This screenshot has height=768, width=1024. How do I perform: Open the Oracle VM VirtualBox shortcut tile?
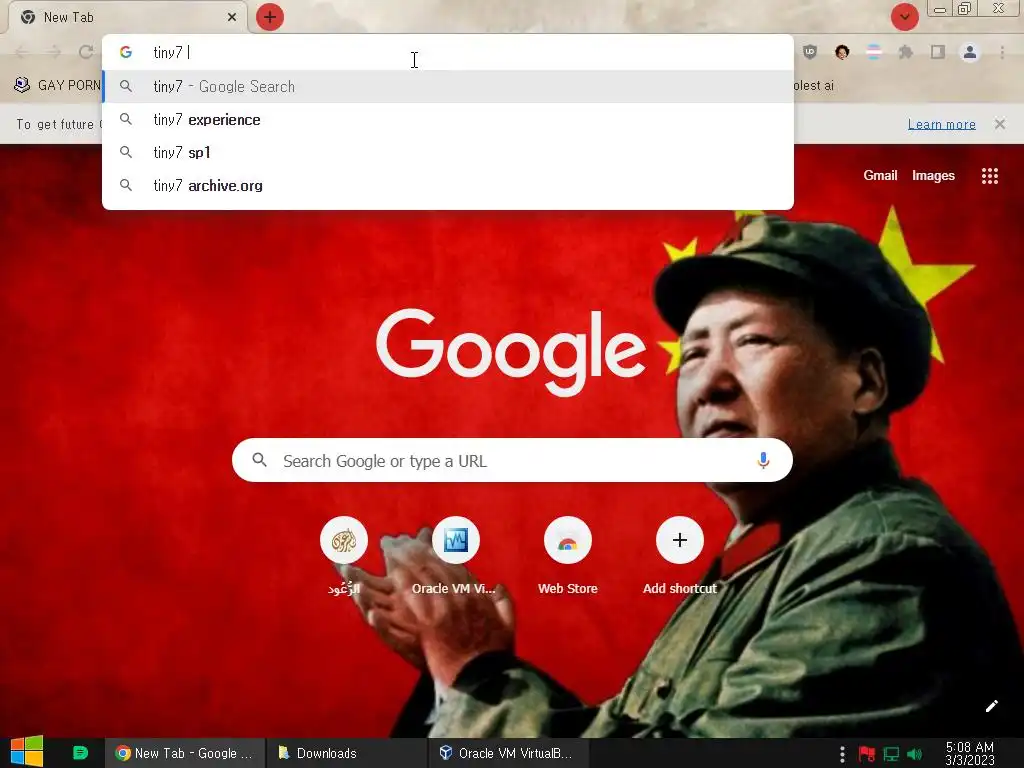tap(455, 556)
